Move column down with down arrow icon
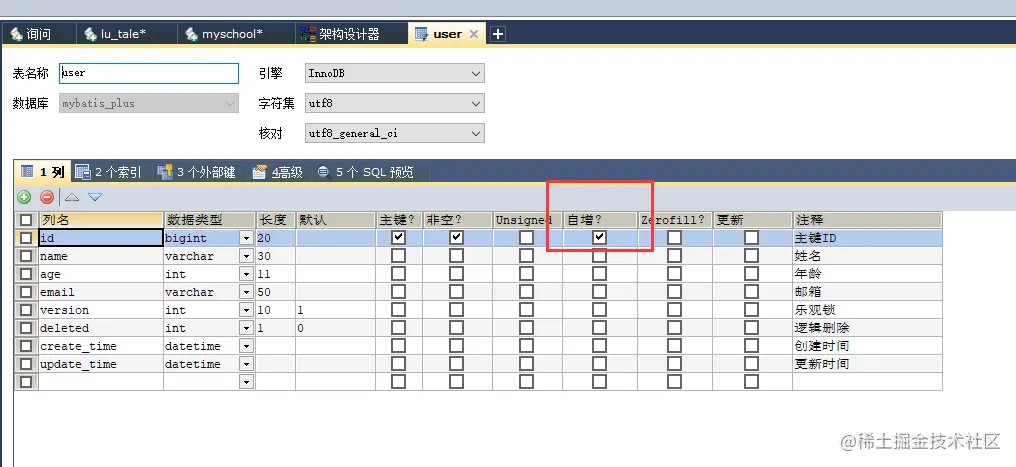This screenshot has width=1016, height=467. point(95,197)
